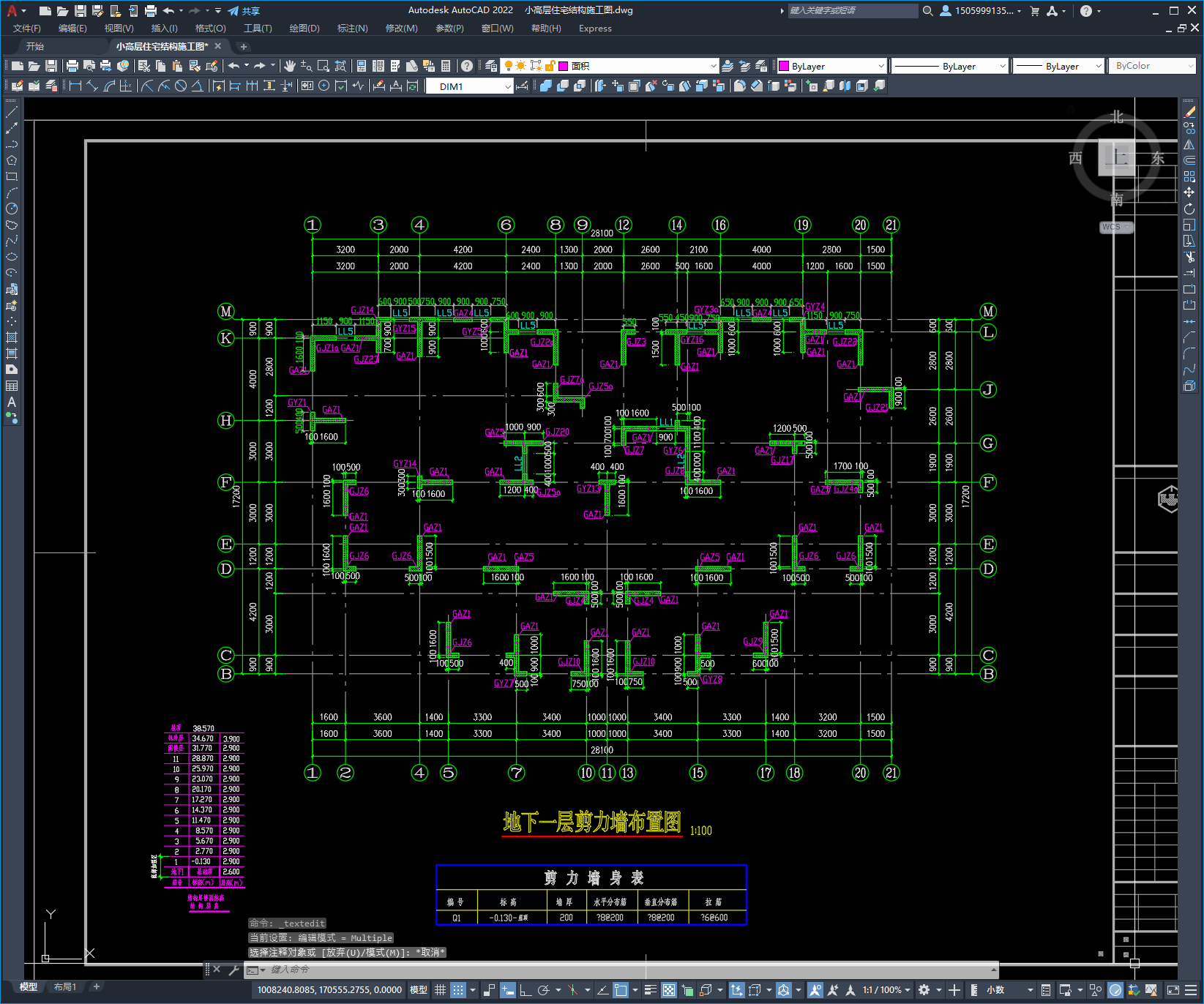The width and height of the screenshot is (1204, 1004).
Task: Toggle Ortho mode in status bar
Action: pyautogui.click(x=526, y=990)
